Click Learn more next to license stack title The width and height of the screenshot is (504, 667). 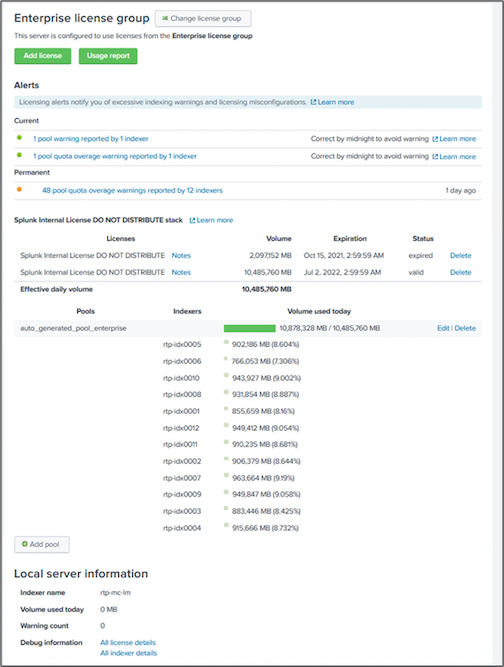pyautogui.click(x=211, y=220)
